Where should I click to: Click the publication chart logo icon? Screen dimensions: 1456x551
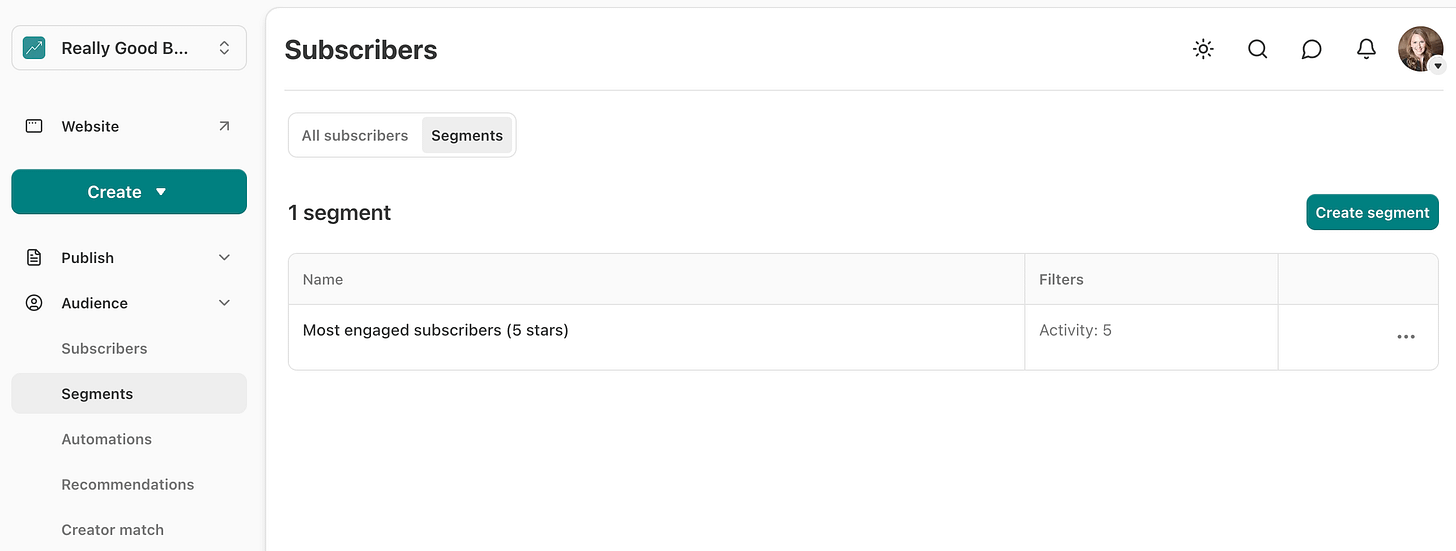(34, 48)
